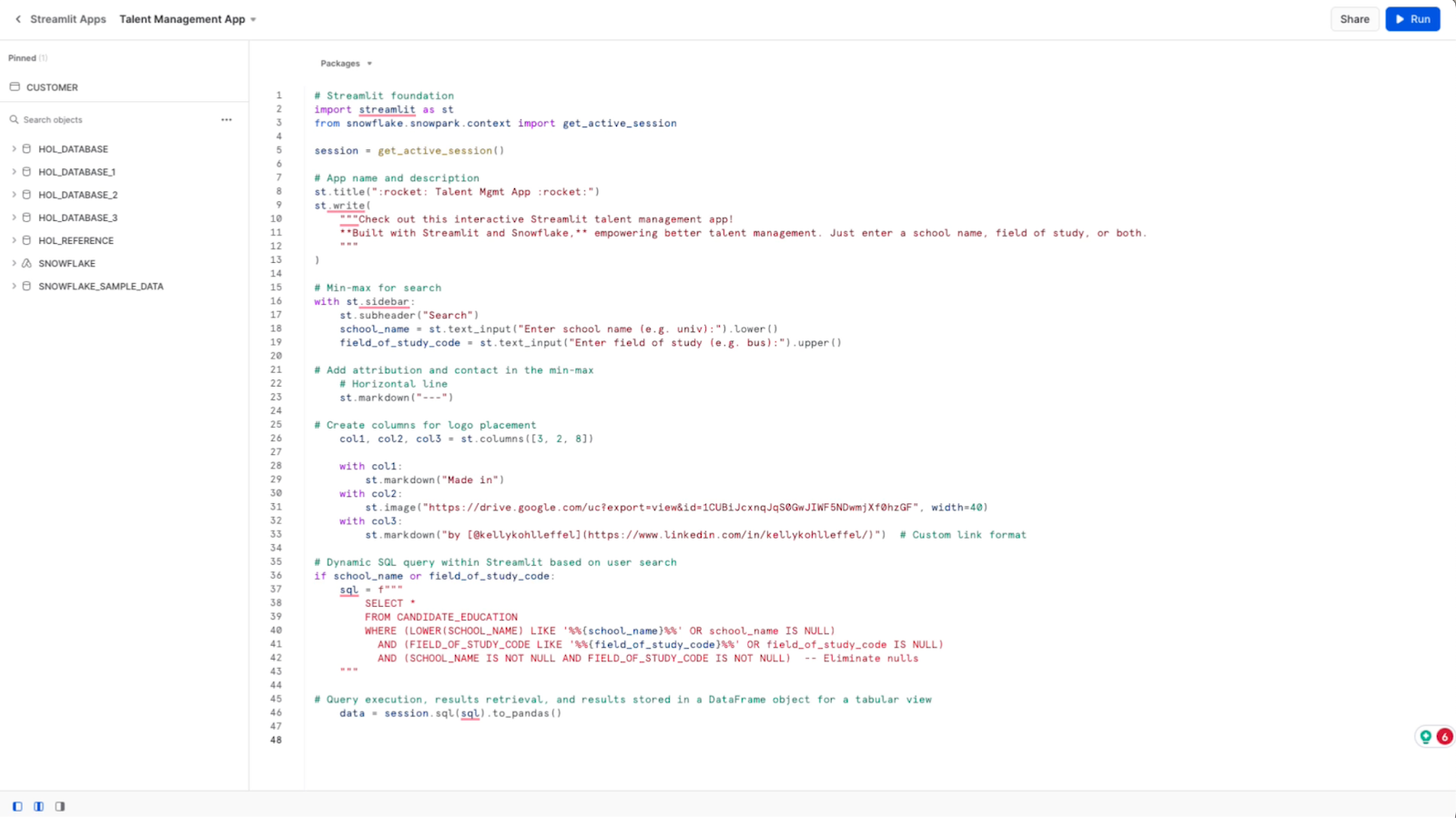Select the pinned CUSTOMER table
Viewport: 1456px width, 818px height.
tap(52, 87)
